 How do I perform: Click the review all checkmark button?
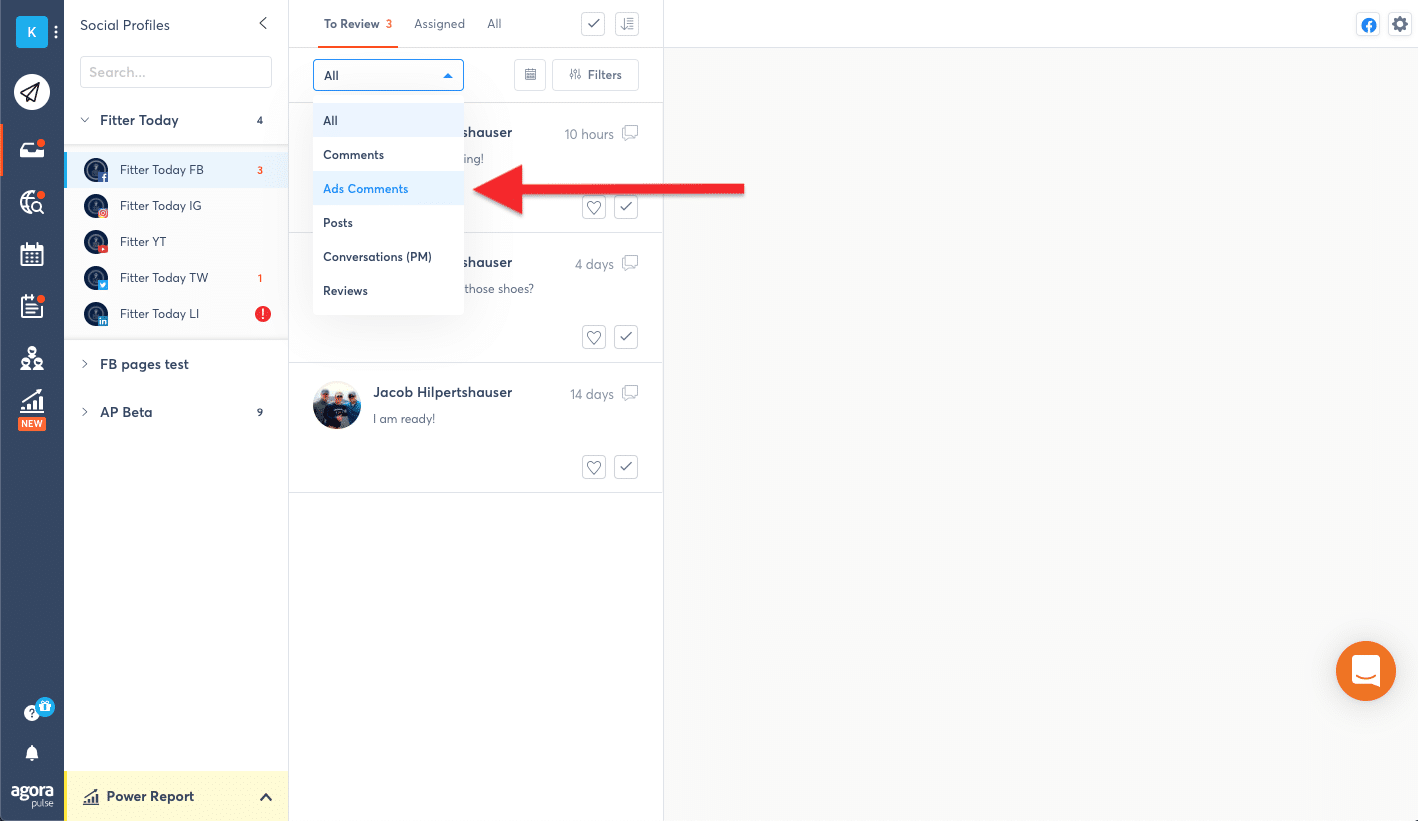click(x=593, y=24)
